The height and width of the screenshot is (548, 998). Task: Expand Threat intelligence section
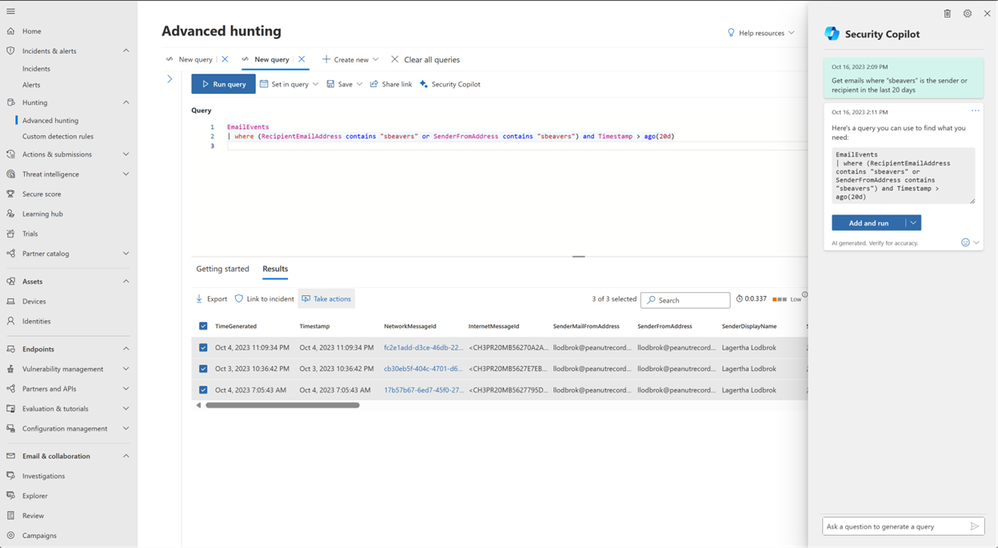tap(126, 174)
